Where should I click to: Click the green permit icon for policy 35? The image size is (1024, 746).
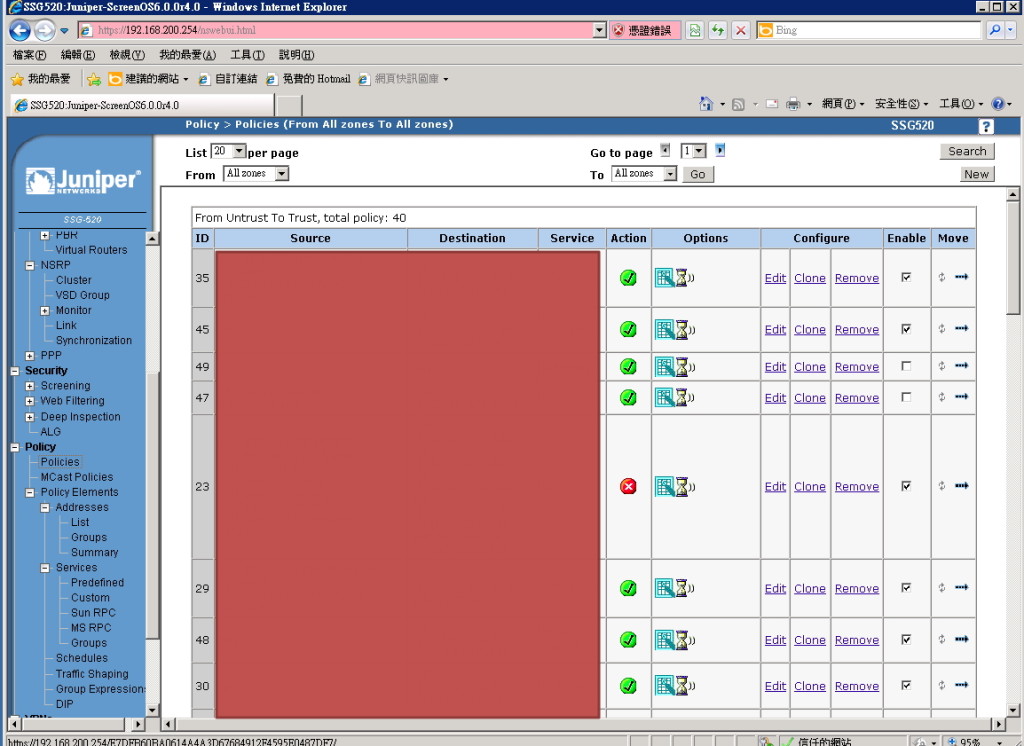tap(628, 278)
